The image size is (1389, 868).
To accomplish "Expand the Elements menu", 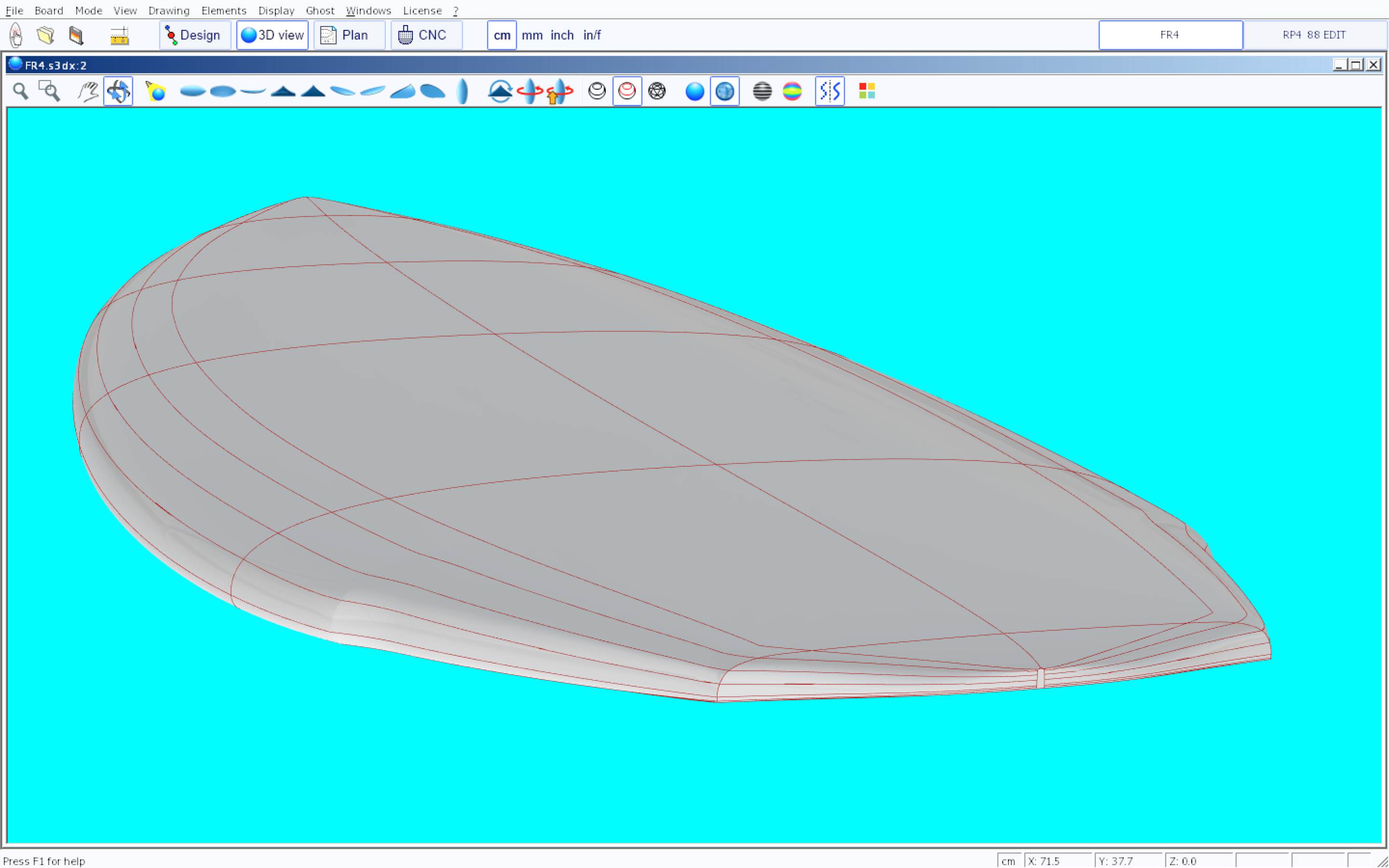I will (x=224, y=10).
